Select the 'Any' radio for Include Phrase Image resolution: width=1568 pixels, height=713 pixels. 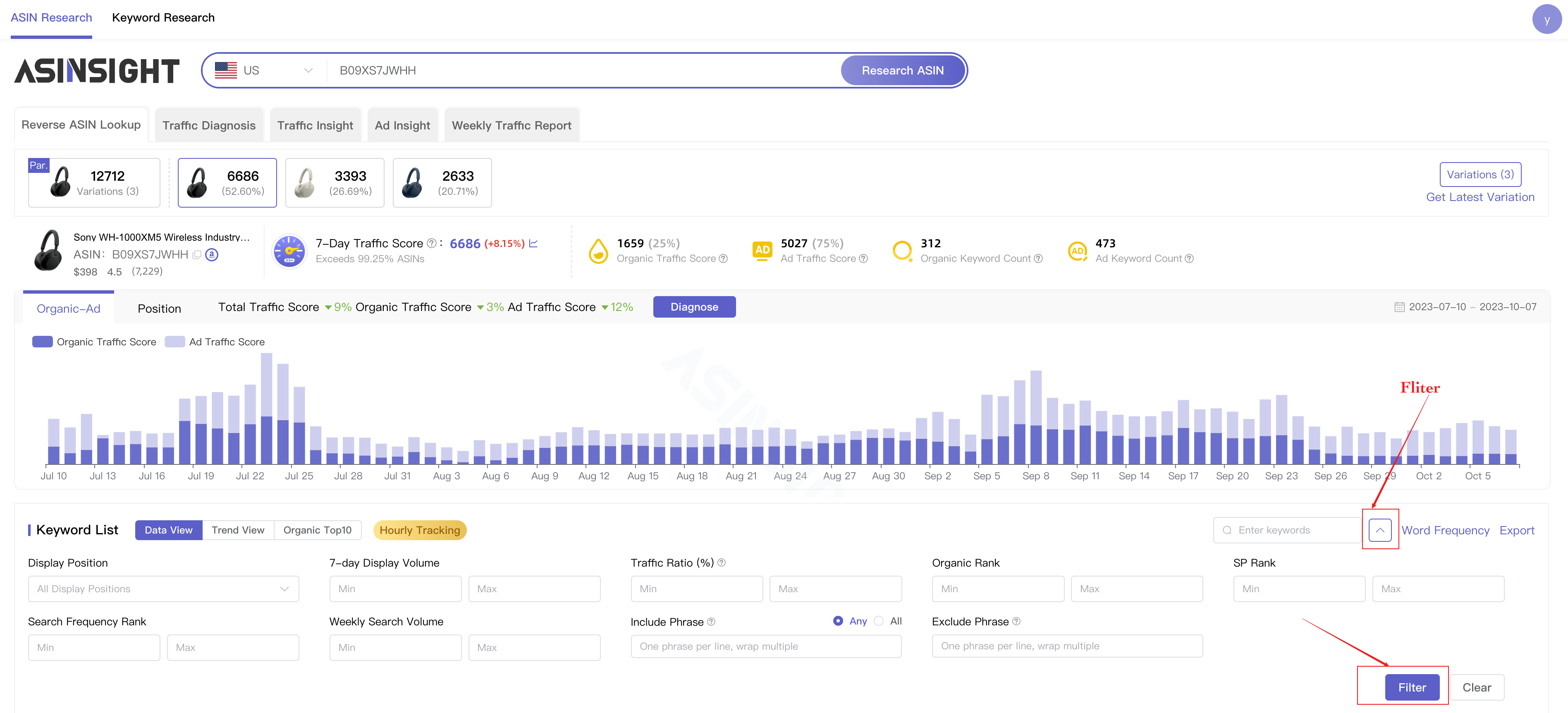838,621
